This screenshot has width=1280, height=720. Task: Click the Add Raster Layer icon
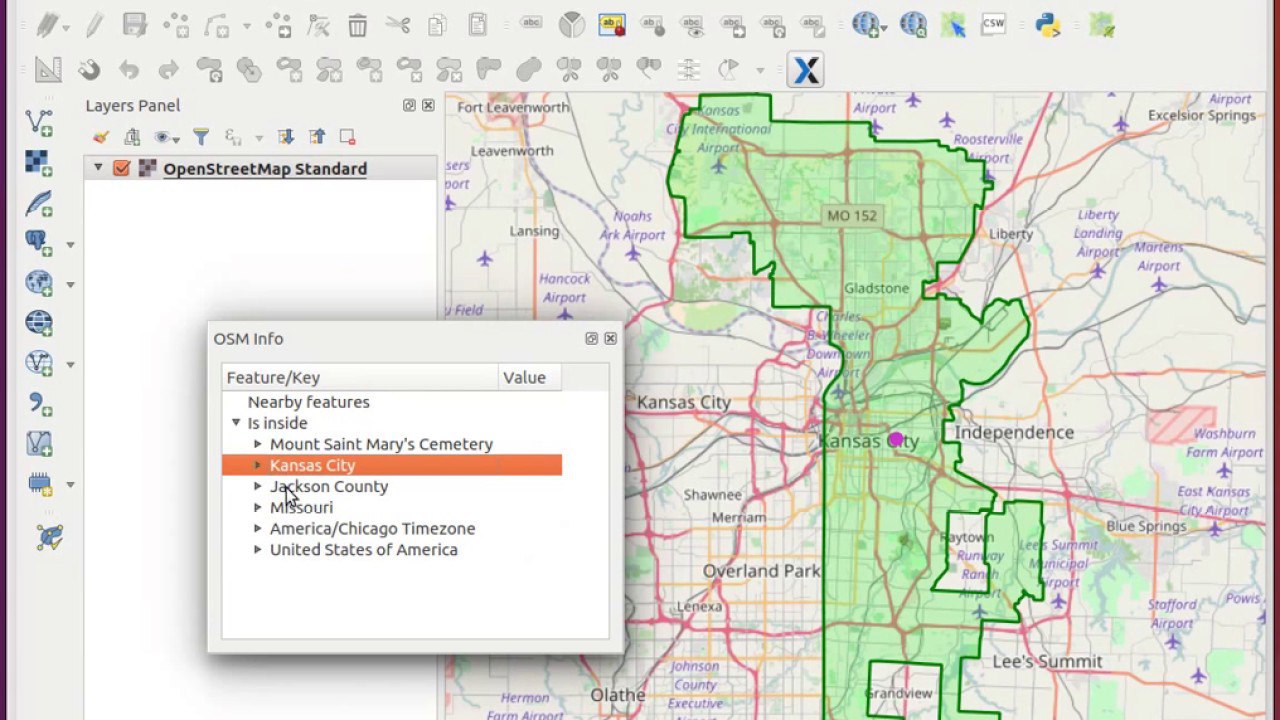pos(39,163)
